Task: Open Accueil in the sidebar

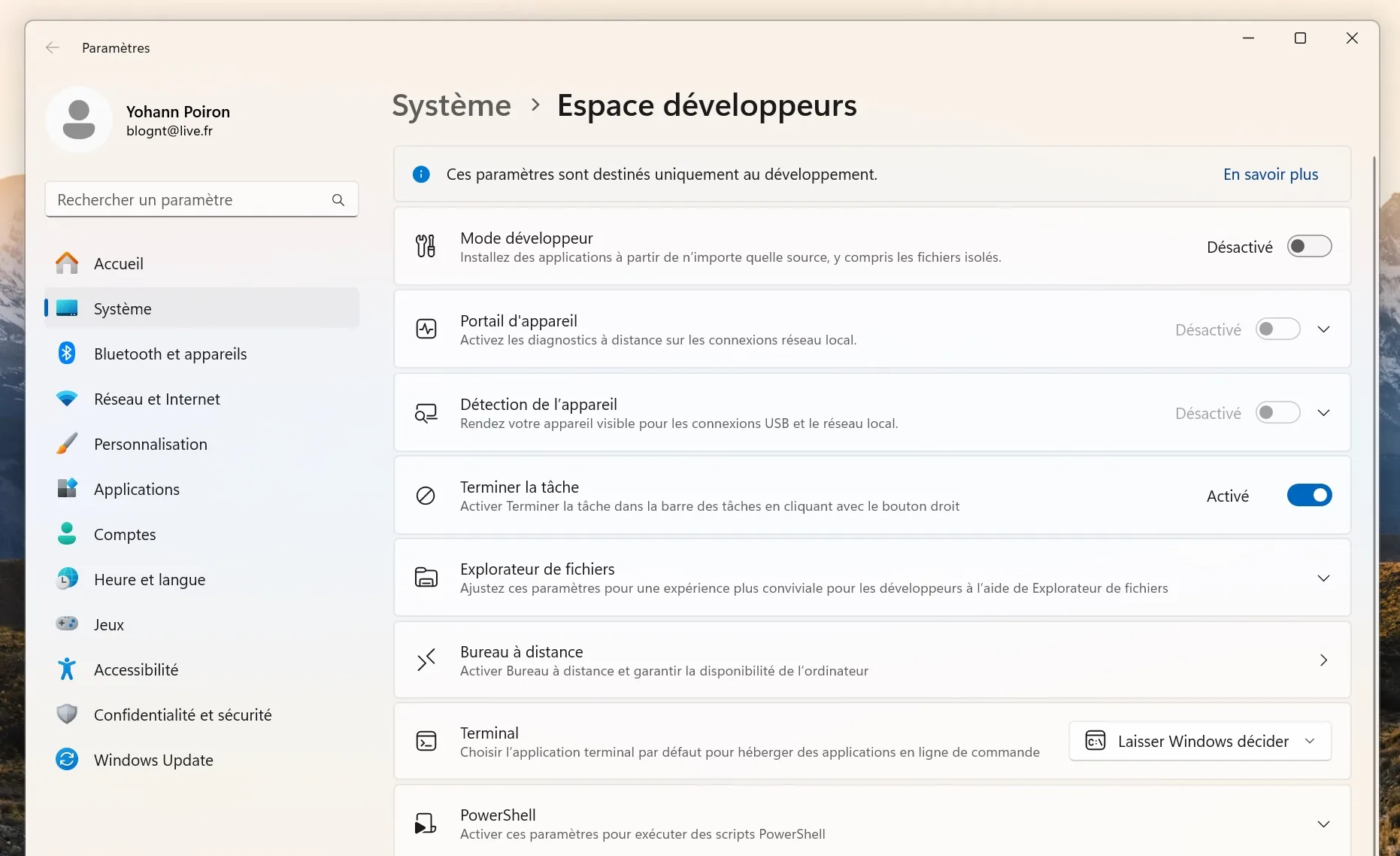Action: click(x=202, y=263)
